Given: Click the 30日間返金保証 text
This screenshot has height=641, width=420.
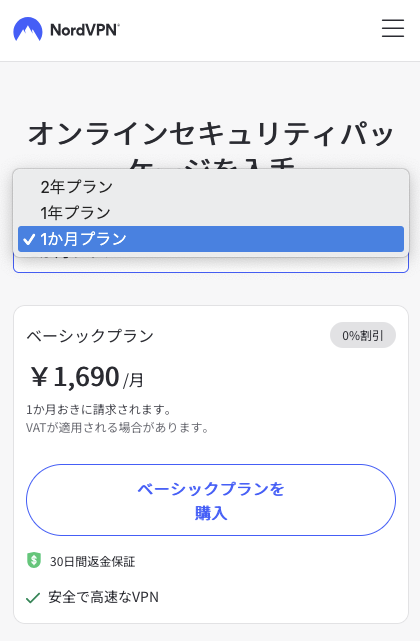Looking at the screenshot, I should pyautogui.click(x=92, y=561).
